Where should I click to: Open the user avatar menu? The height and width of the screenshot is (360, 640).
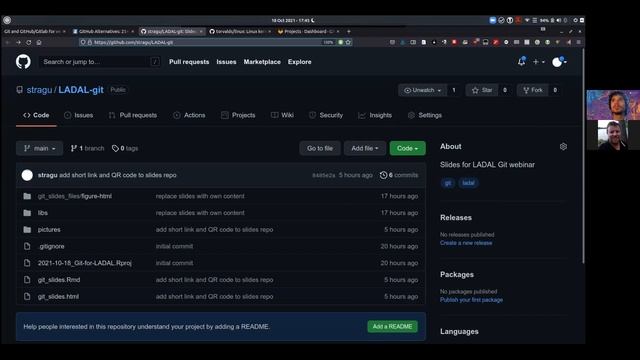[559, 62]
